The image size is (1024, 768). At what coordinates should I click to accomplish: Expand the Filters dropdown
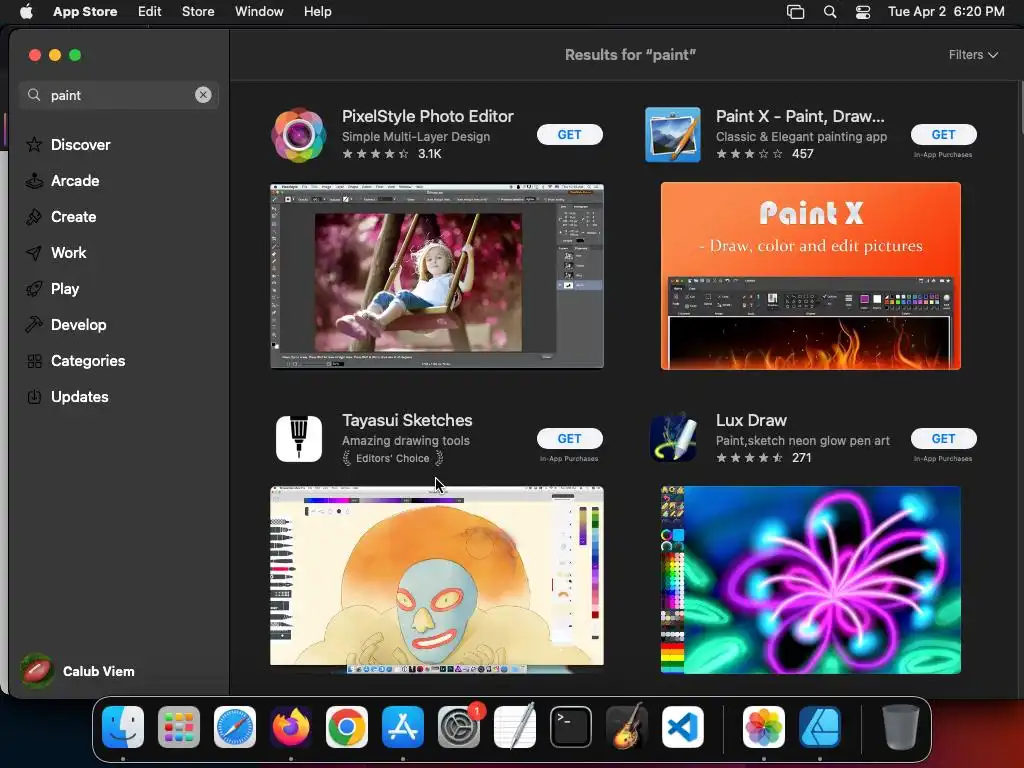973,55
